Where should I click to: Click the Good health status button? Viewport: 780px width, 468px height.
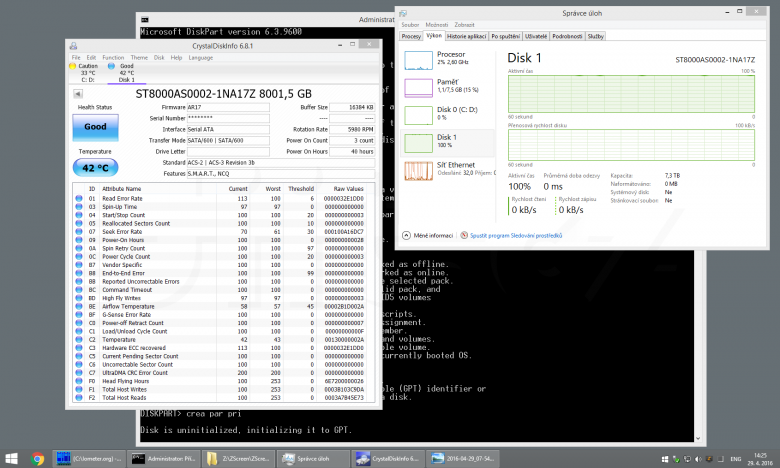(x=96, y=127)
